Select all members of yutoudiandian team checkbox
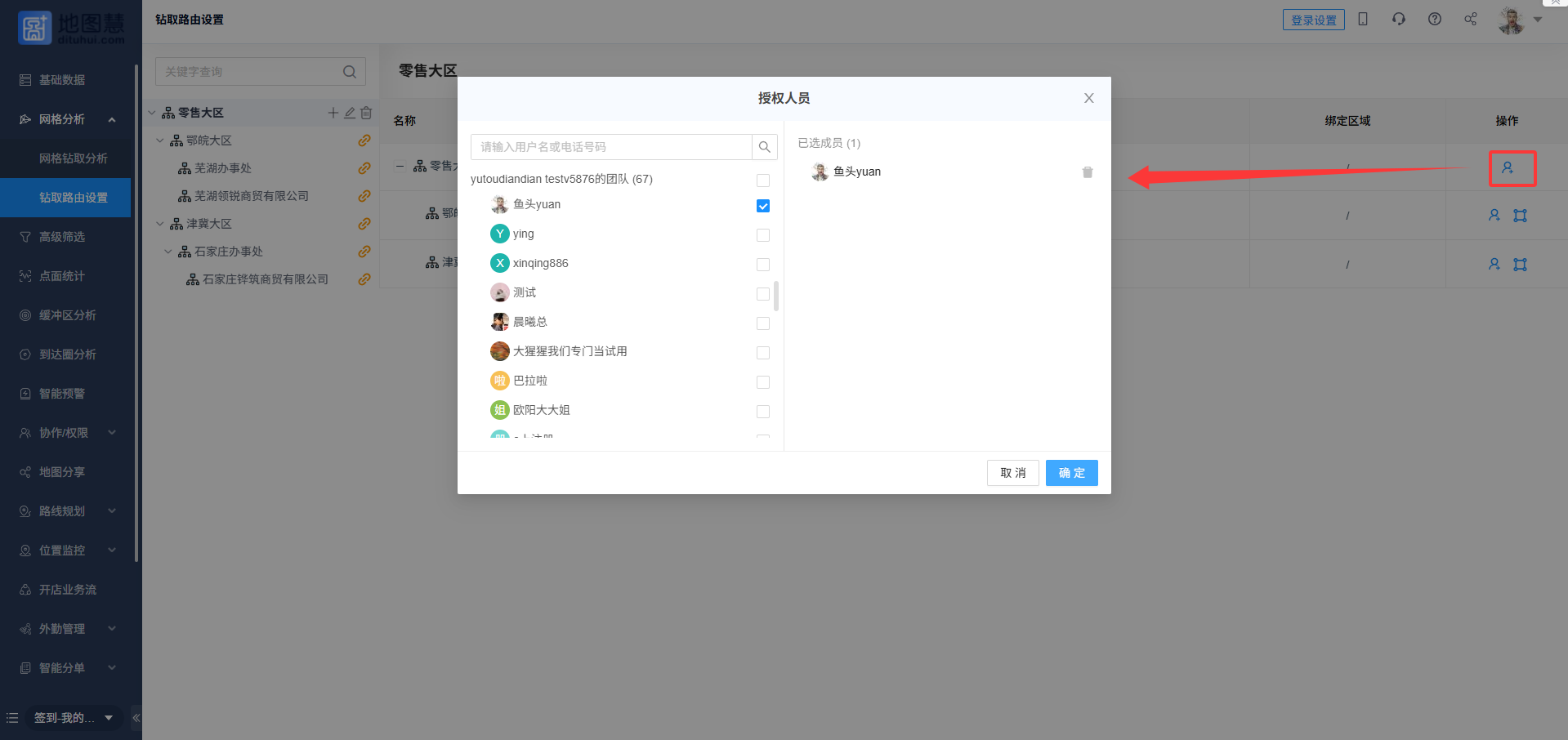Screen dimensions: 1568x740 coord(762,180)
